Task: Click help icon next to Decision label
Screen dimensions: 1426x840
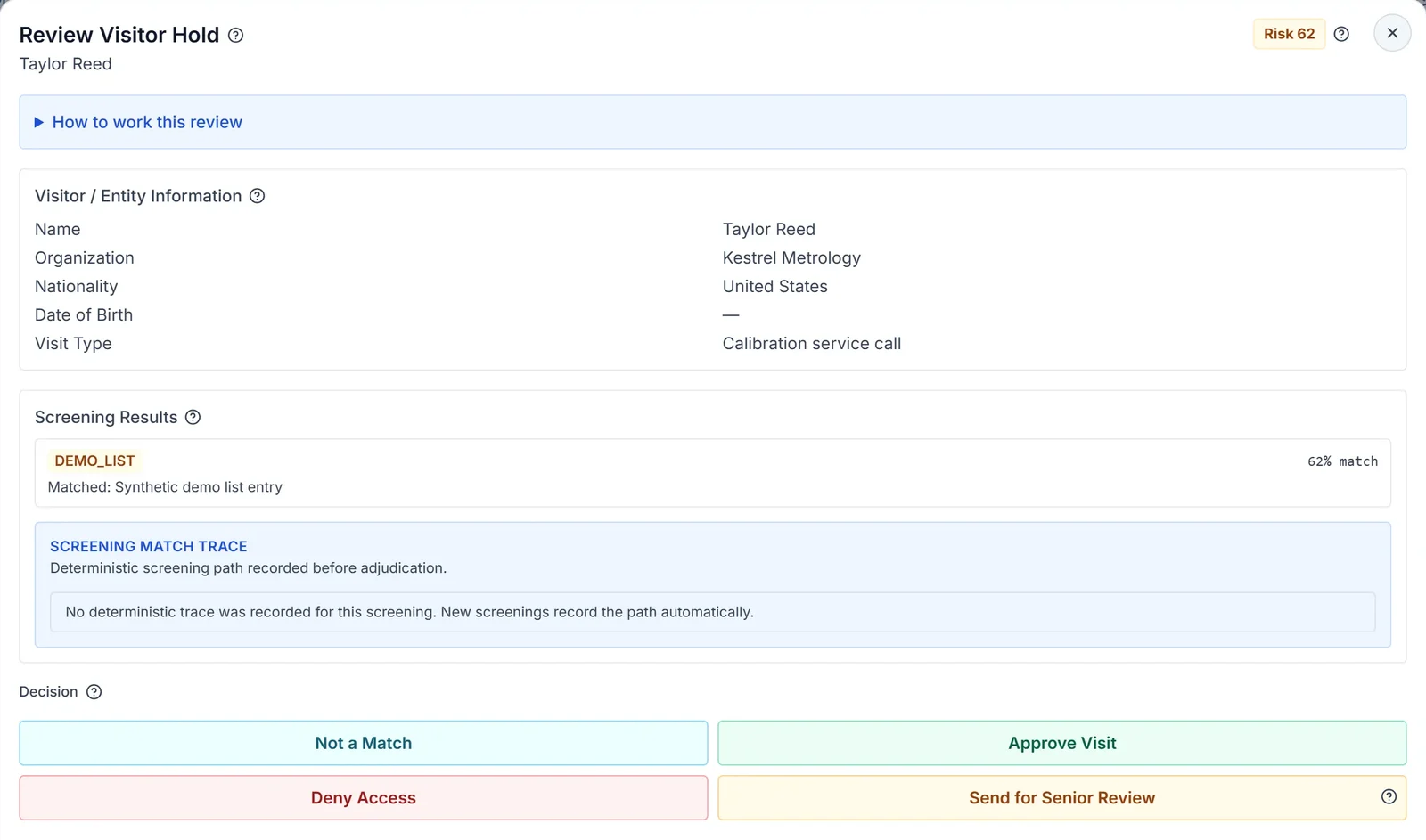Action: (x=94, y=691)
